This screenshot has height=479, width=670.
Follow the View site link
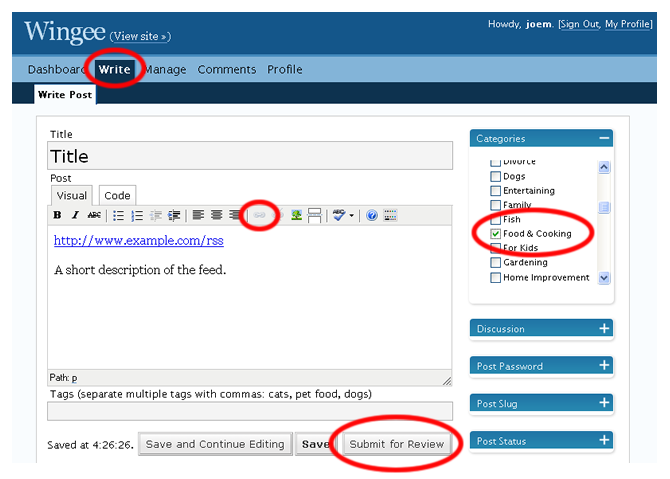[140, 37]
